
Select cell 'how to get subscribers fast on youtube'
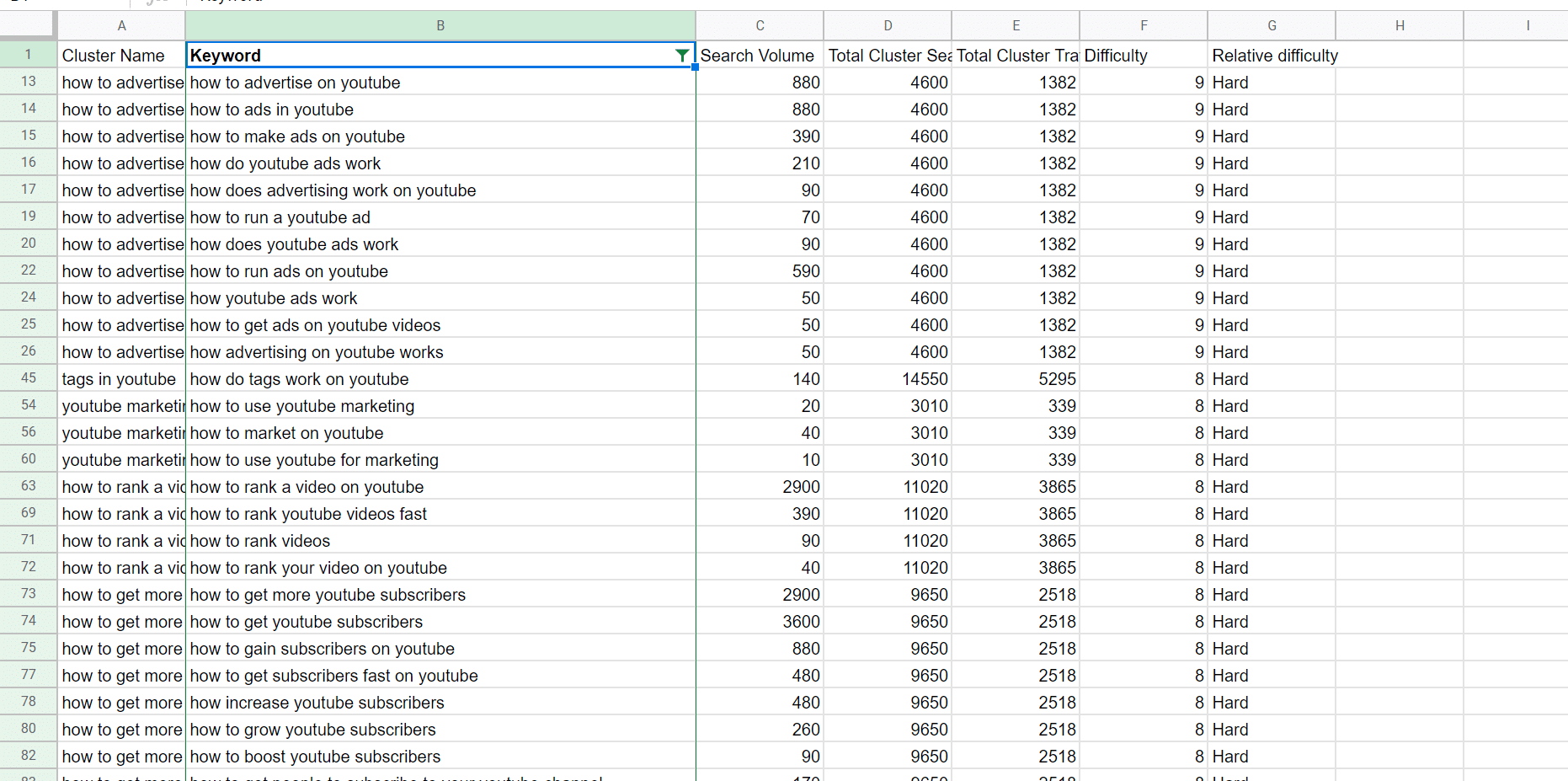tap(440, 676)
